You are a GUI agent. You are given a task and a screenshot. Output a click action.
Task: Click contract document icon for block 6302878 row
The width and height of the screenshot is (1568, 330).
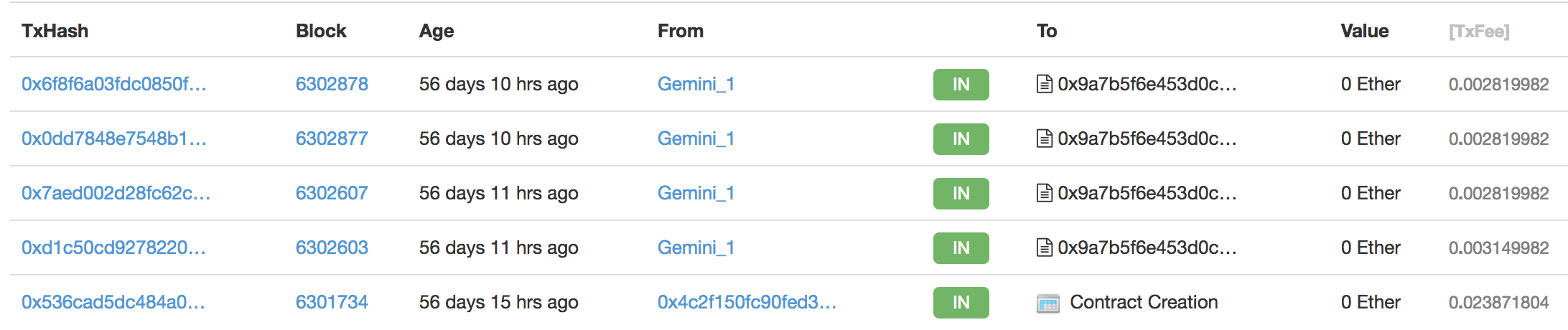1045,85
